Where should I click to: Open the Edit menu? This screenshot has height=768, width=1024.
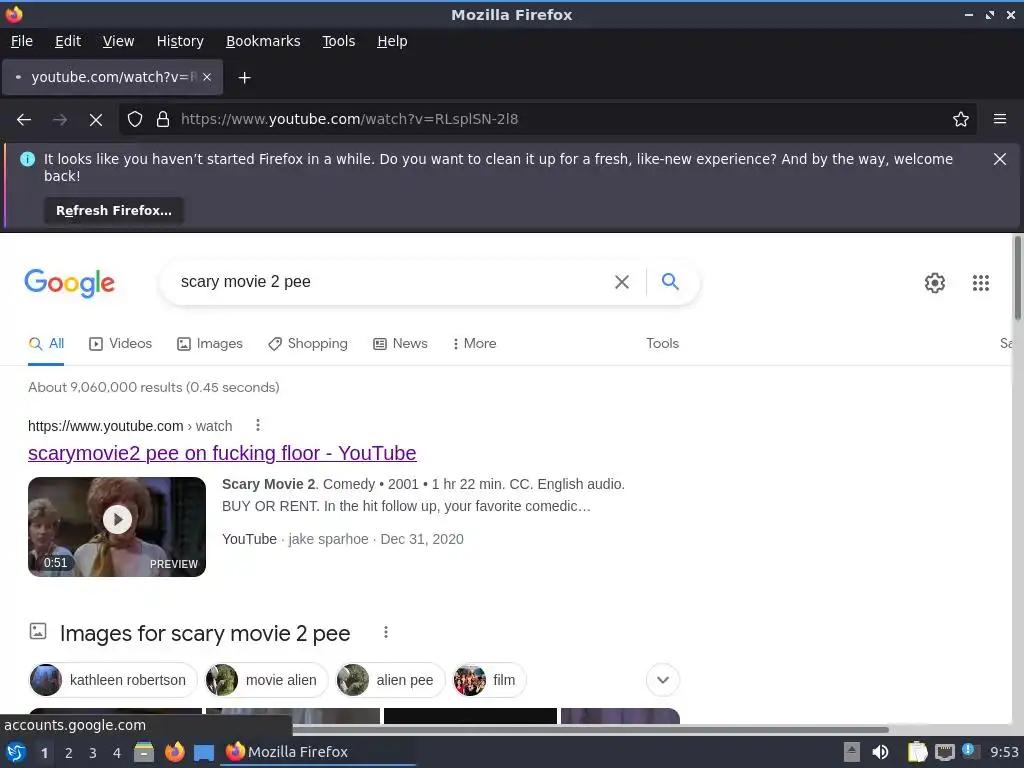click(68, 41)
